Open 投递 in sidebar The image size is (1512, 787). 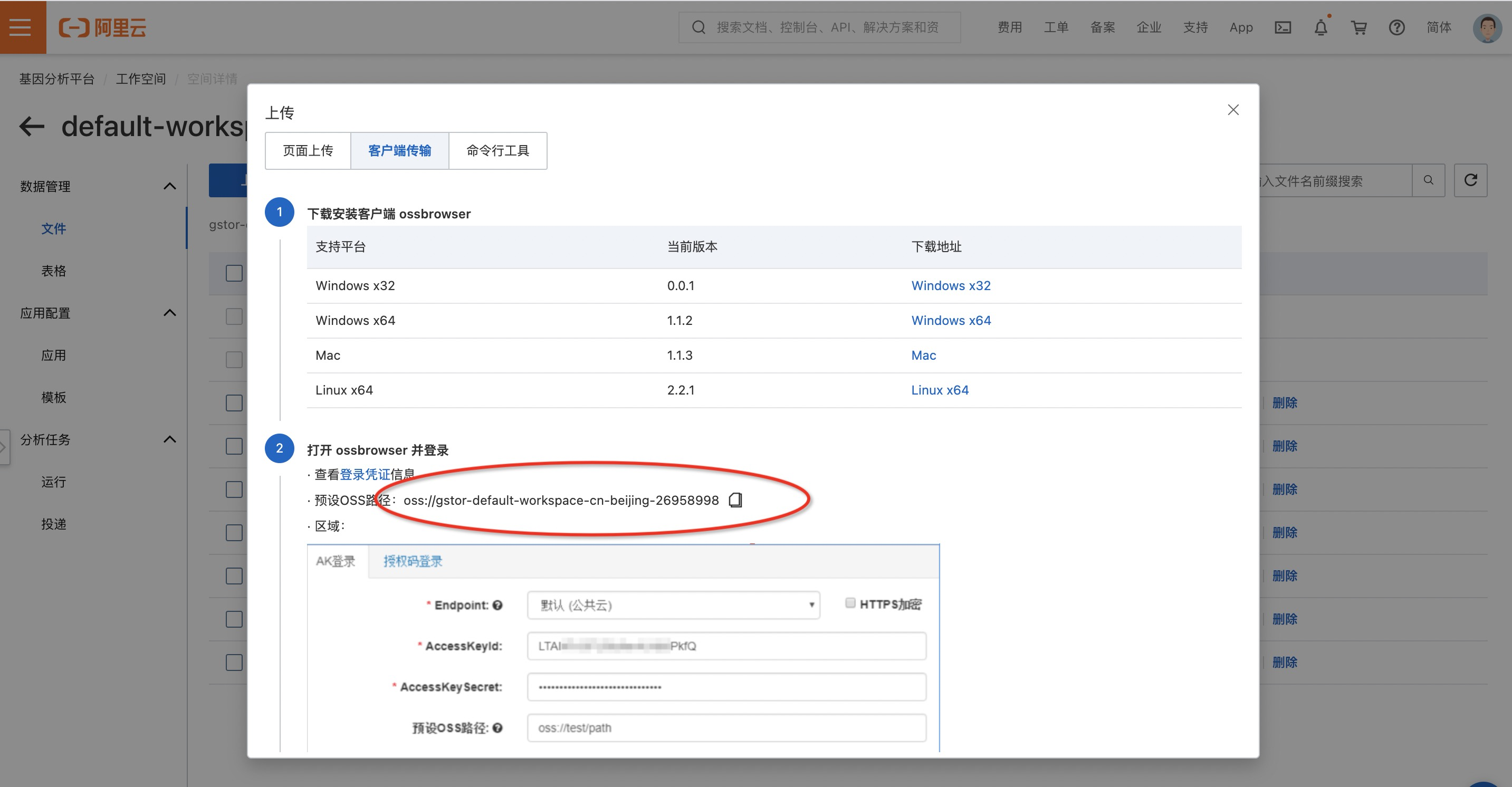[x=53, y=524]
